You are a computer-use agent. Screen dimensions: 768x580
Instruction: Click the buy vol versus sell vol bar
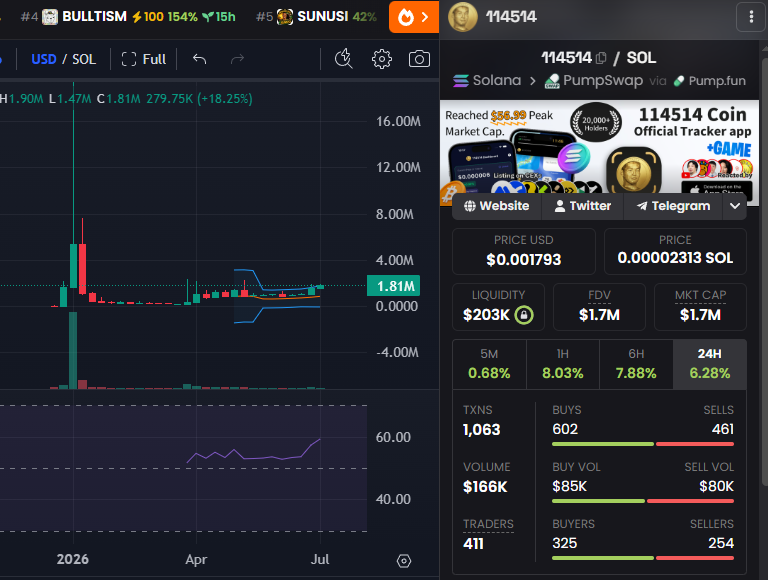click(x=643, y=501)
